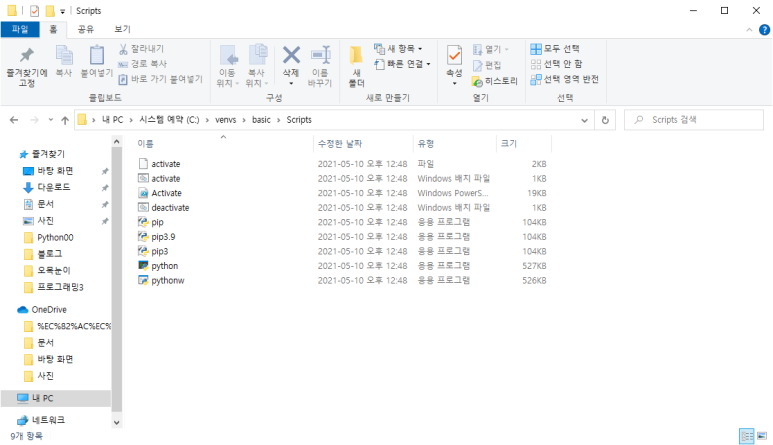Collapse the ribbon with the chevron
The image size is (773, 445).
[x=749, y=30]
